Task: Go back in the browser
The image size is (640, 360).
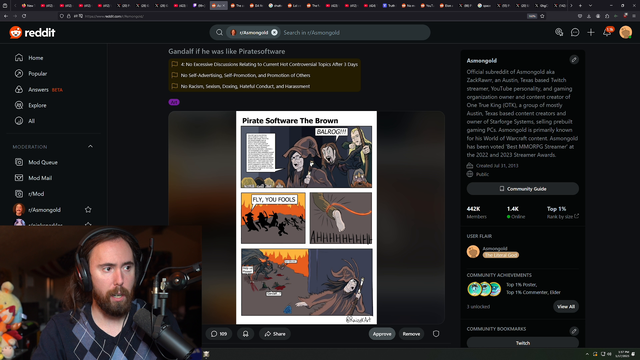Action: [x=6, y=16]
